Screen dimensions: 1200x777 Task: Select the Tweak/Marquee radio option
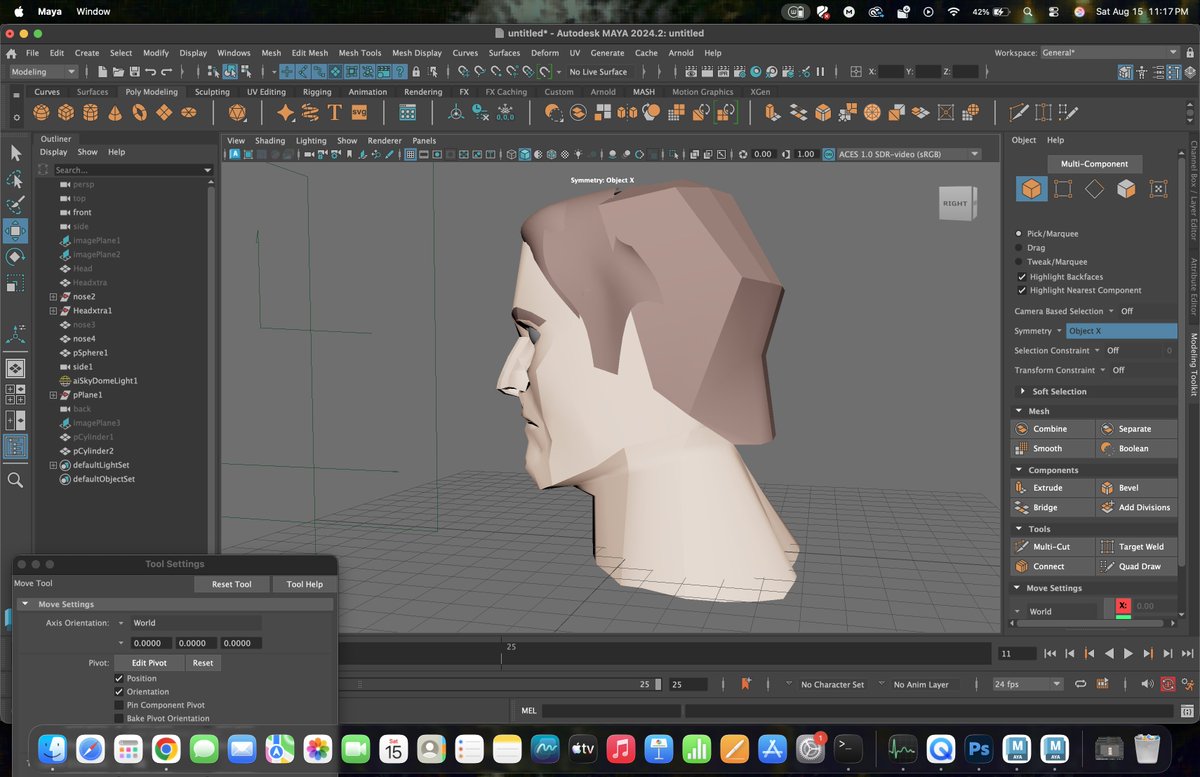1019,262
